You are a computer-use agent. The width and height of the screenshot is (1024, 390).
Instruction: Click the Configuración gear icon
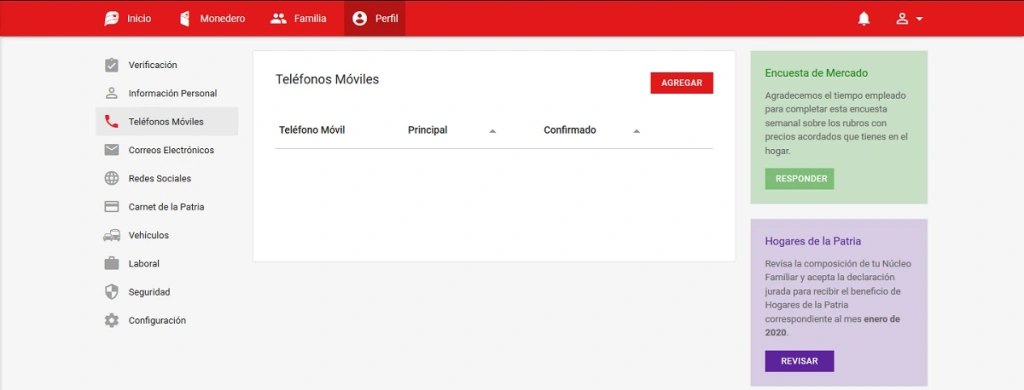[112, 321]
